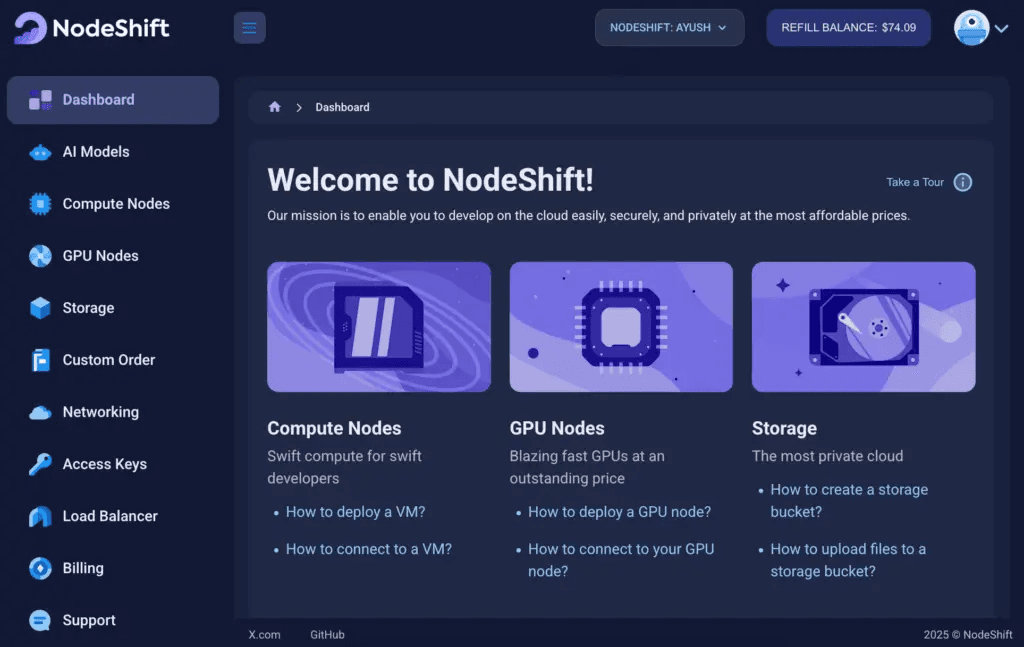This screenshot has width=1024, height=647.
Task: Click the user avatar icon
Action: 971,27
